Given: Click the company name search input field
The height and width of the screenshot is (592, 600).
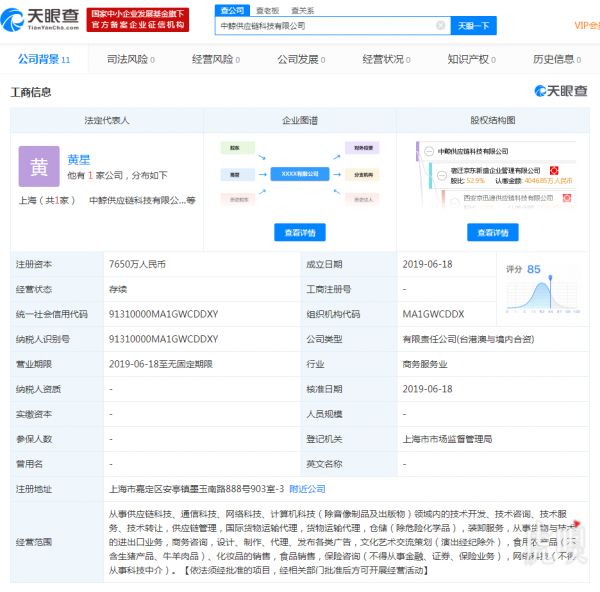Looking at the screenshot, I should pos(325,25).
